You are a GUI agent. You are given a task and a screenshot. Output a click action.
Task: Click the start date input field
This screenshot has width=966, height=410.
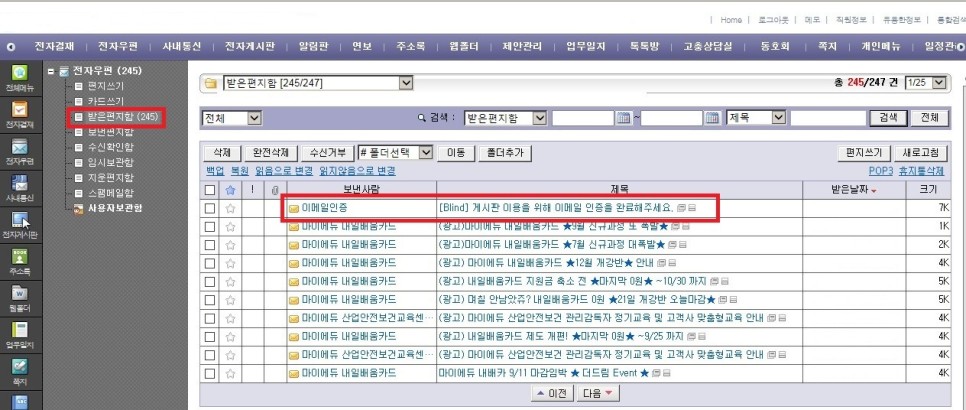pos(583,118)
